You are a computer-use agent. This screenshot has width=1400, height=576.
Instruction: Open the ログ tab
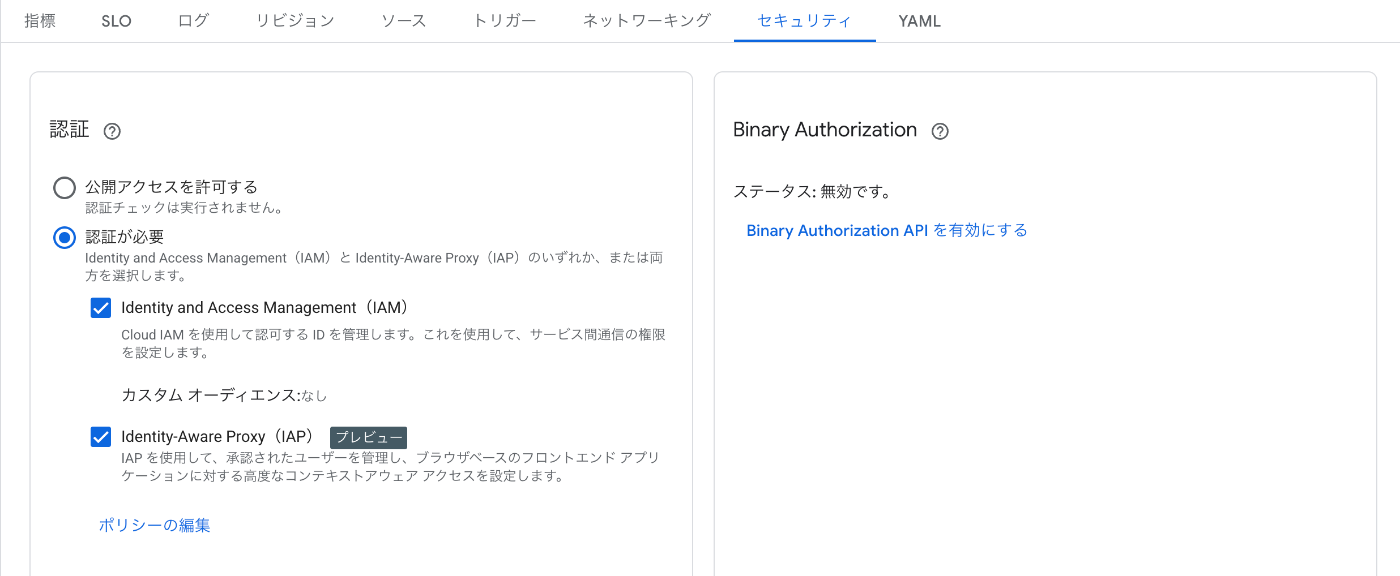click(193, 21)
